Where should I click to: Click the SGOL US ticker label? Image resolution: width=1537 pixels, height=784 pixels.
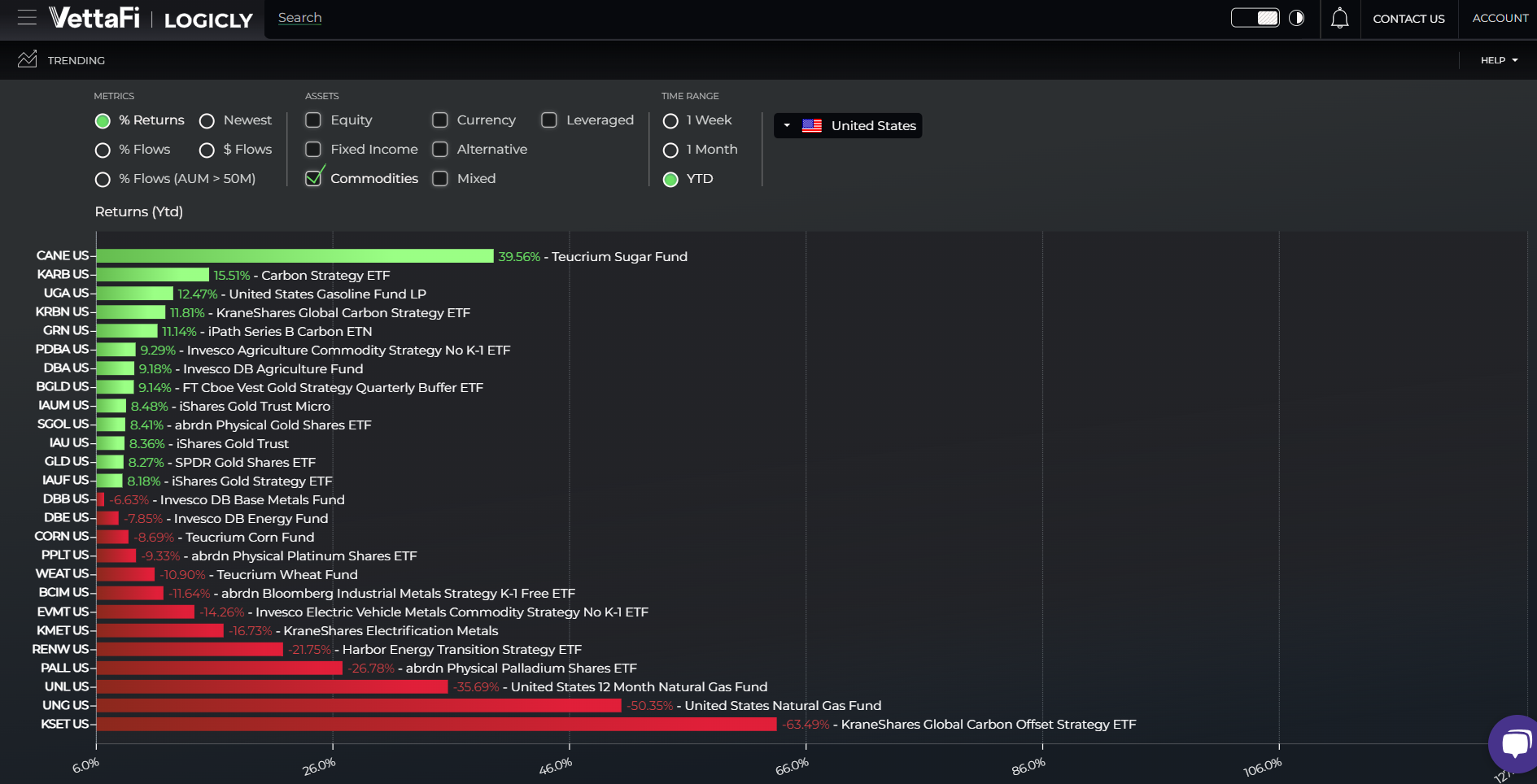click(x=63, y=424)
